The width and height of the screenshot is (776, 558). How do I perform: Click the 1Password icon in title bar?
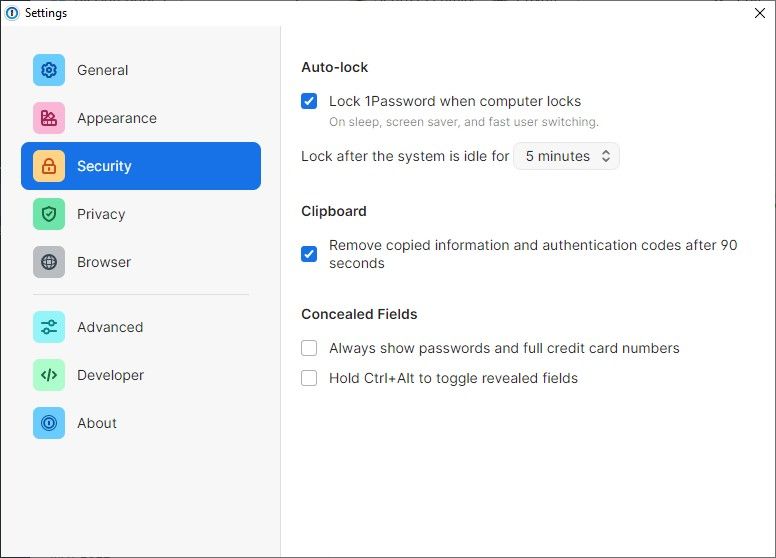[x=11, y=13]
